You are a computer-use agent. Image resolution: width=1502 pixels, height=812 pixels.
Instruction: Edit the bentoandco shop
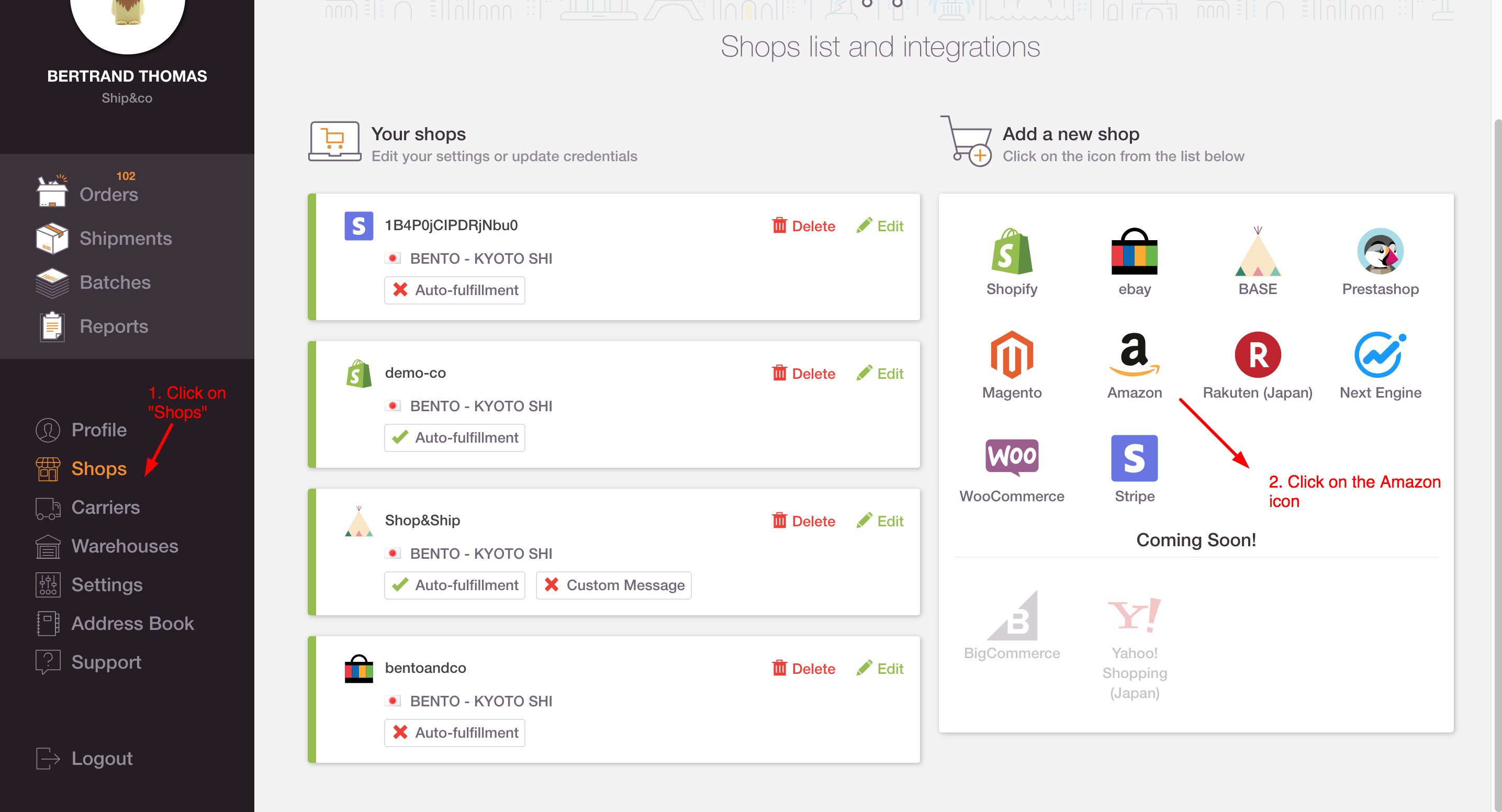[880, 668]
